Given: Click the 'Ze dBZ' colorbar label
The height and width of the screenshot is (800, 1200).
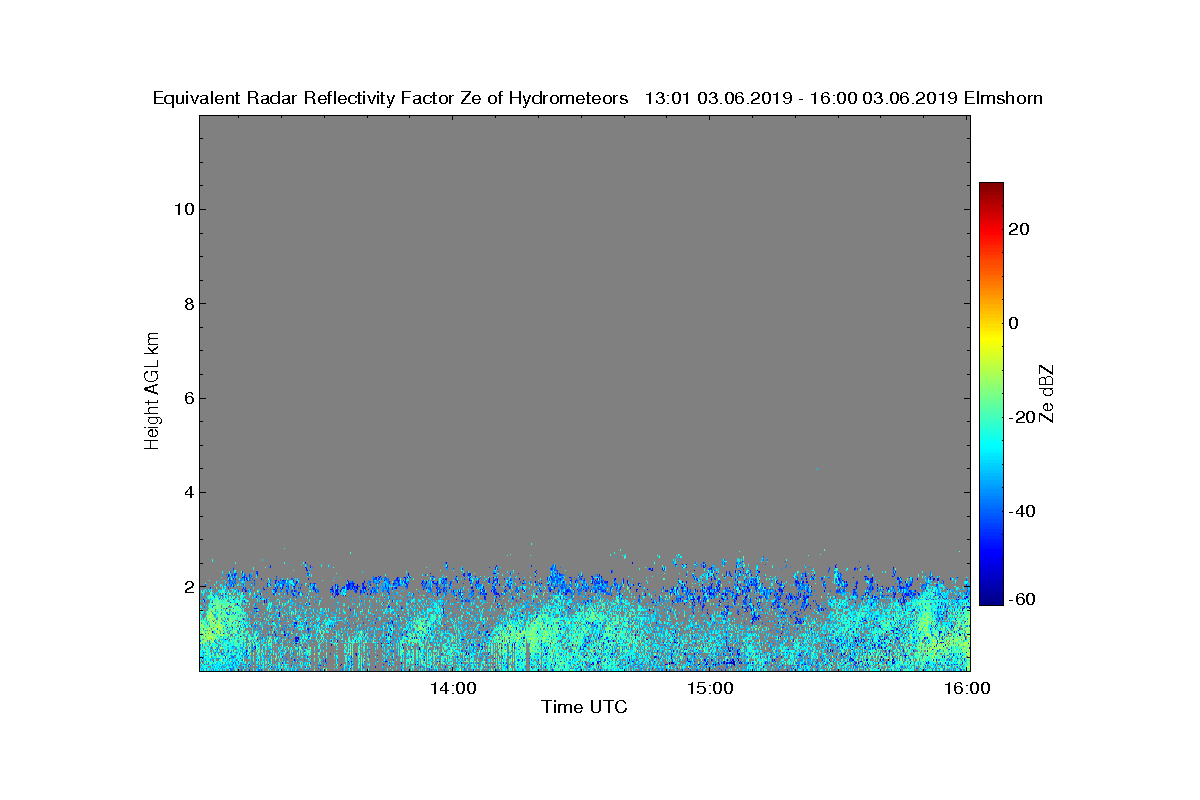Looking at the screenshot, I should click(x=1047, y=393).
